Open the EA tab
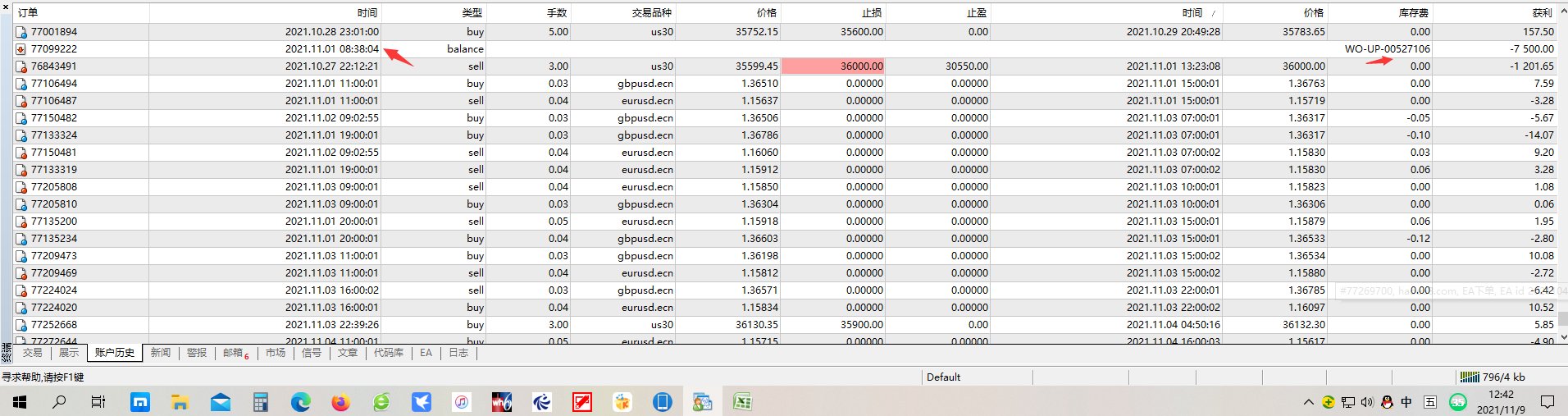 [426, 353]
